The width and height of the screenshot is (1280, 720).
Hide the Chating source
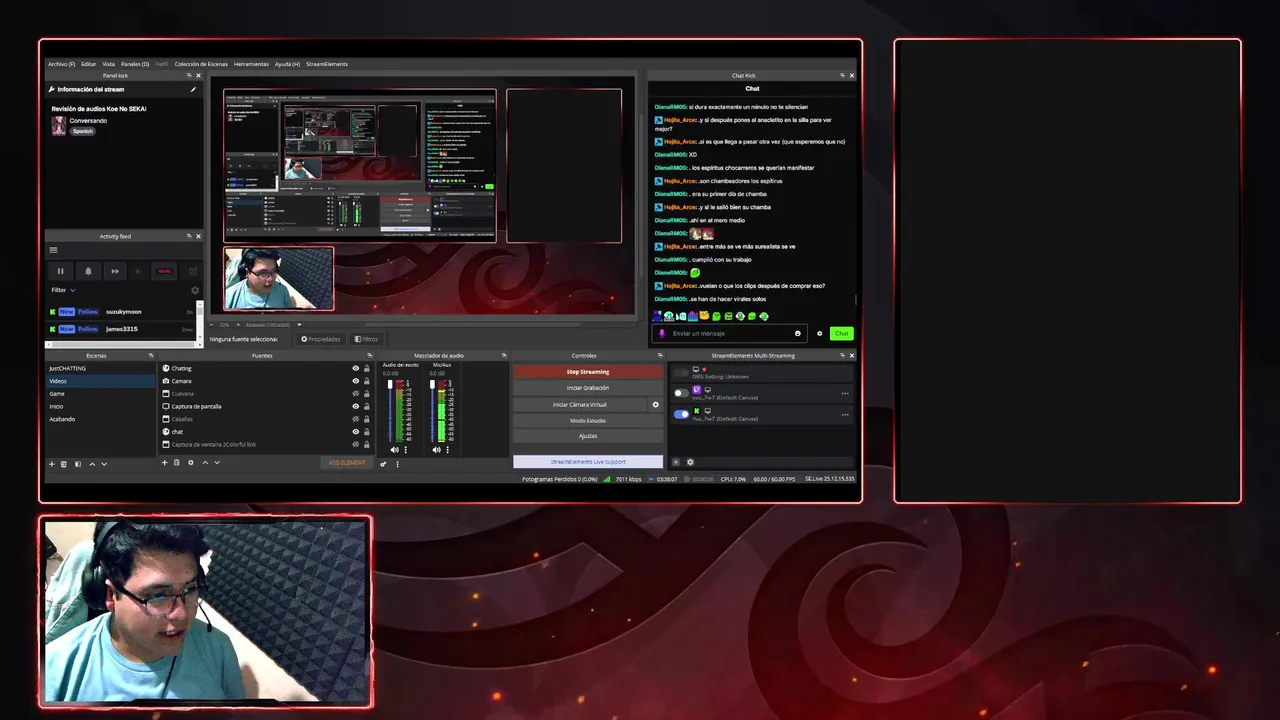click(355, 368)
